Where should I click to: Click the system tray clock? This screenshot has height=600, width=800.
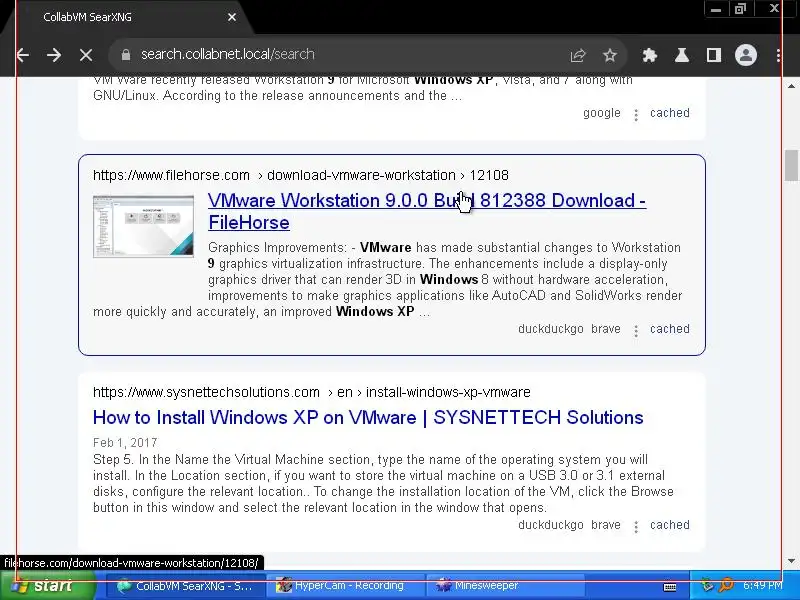point(763,586)
